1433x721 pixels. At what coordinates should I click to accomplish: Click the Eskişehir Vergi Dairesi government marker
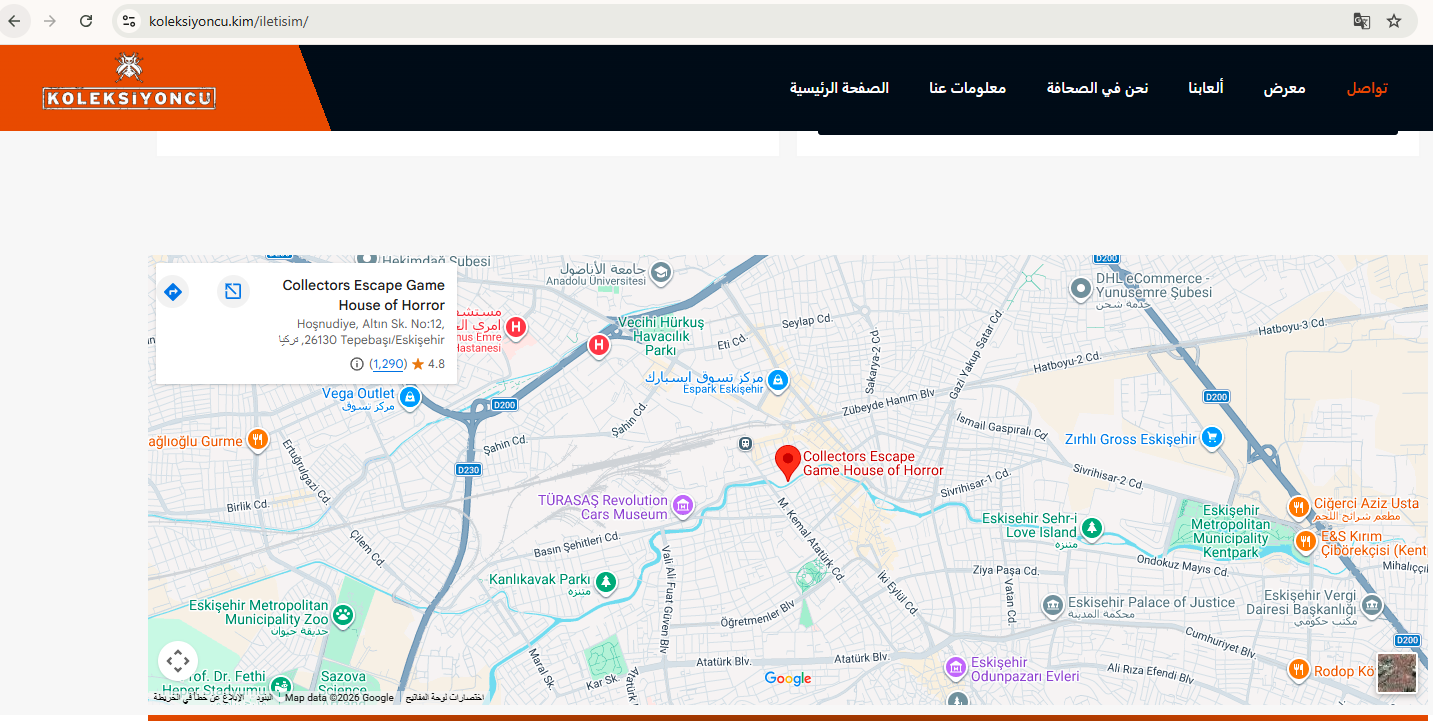(1372, 604)
